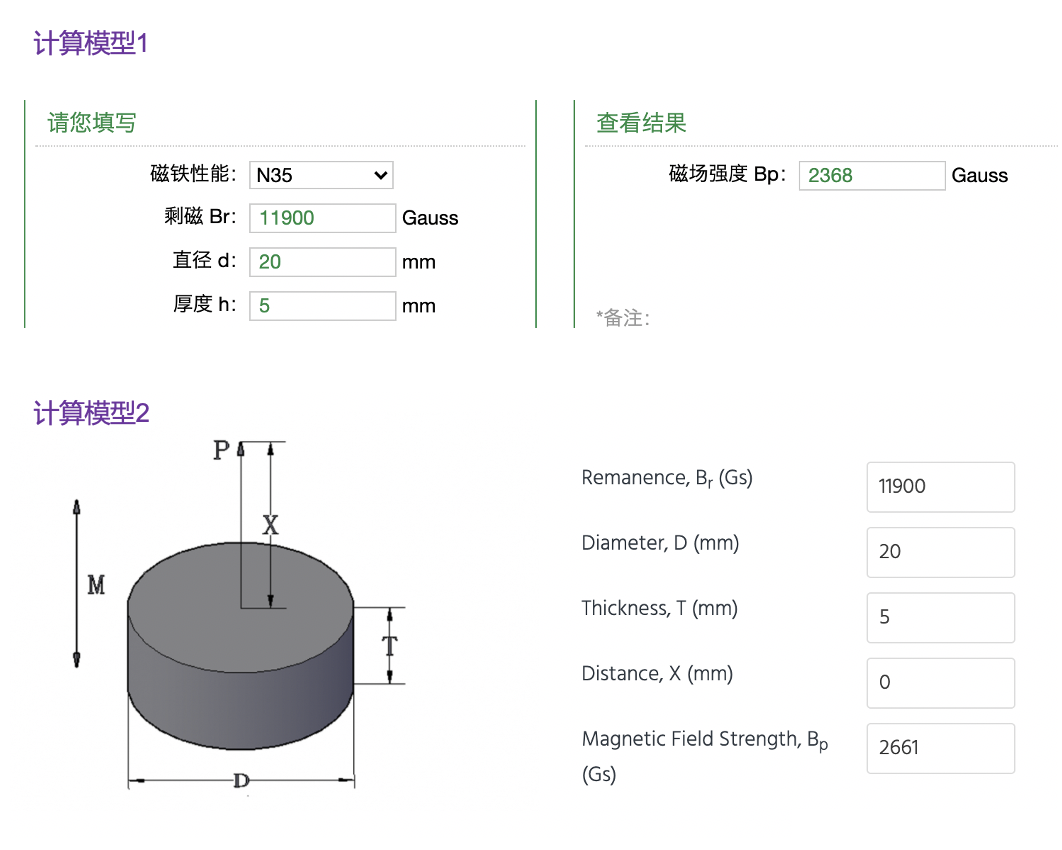This screenshot has width=1062, height=850.
Task: Click the Gauss unit beside 磁场强度 Bp
Action: click(979, 175)
